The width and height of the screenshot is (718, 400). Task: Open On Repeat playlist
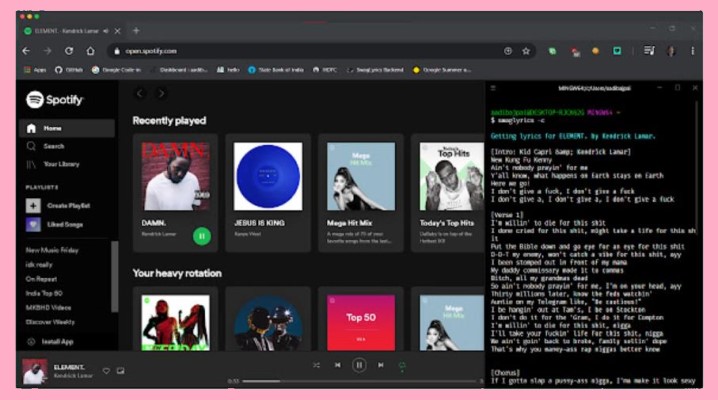[x=41, y=279]
